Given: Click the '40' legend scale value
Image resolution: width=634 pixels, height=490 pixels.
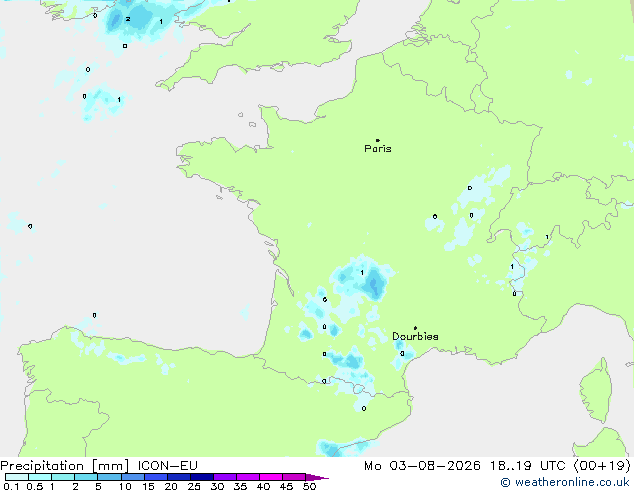Looking at the screenshot, I should [x=263, y=486].
